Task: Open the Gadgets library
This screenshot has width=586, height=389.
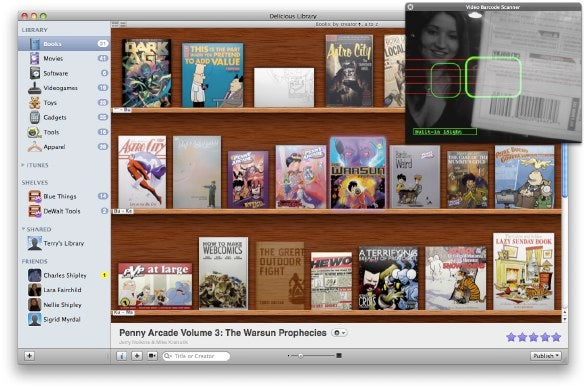Action: point(64,117)
